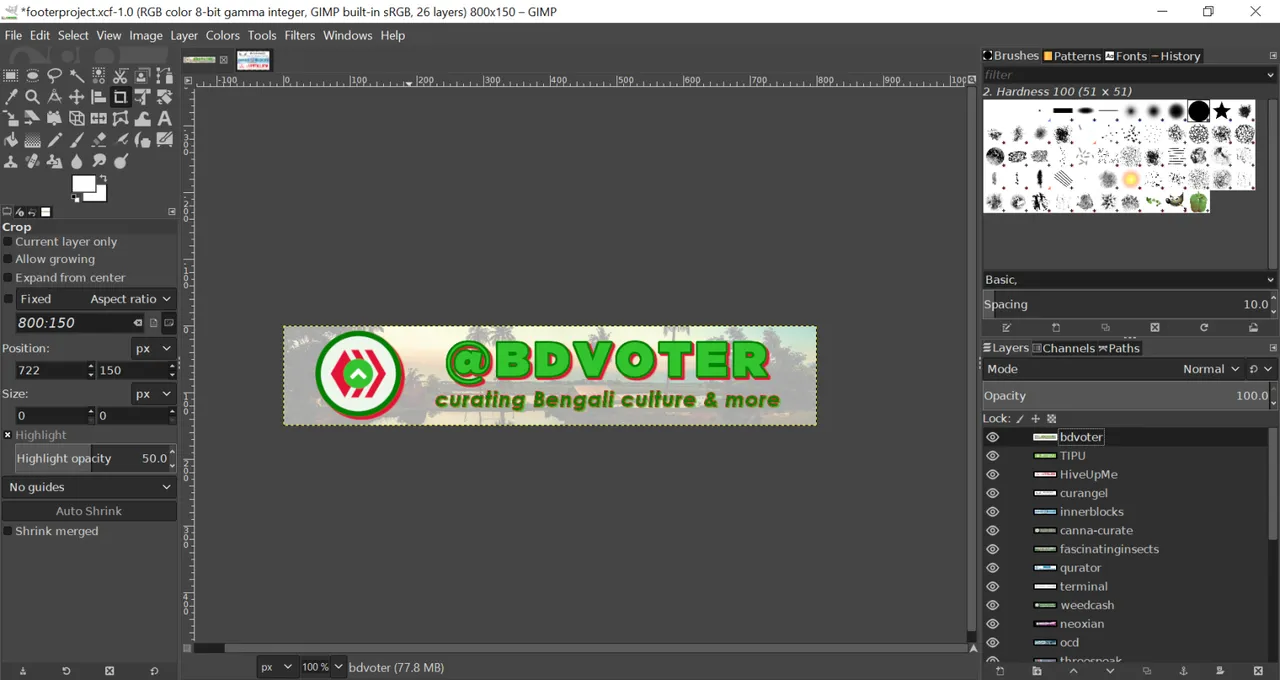
Task: Open the Layer menu
Action: pyautogui.click(x=184, y=35)
